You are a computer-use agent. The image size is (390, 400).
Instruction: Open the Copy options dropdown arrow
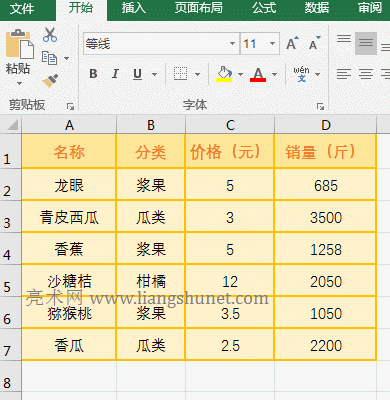[66, 59]
